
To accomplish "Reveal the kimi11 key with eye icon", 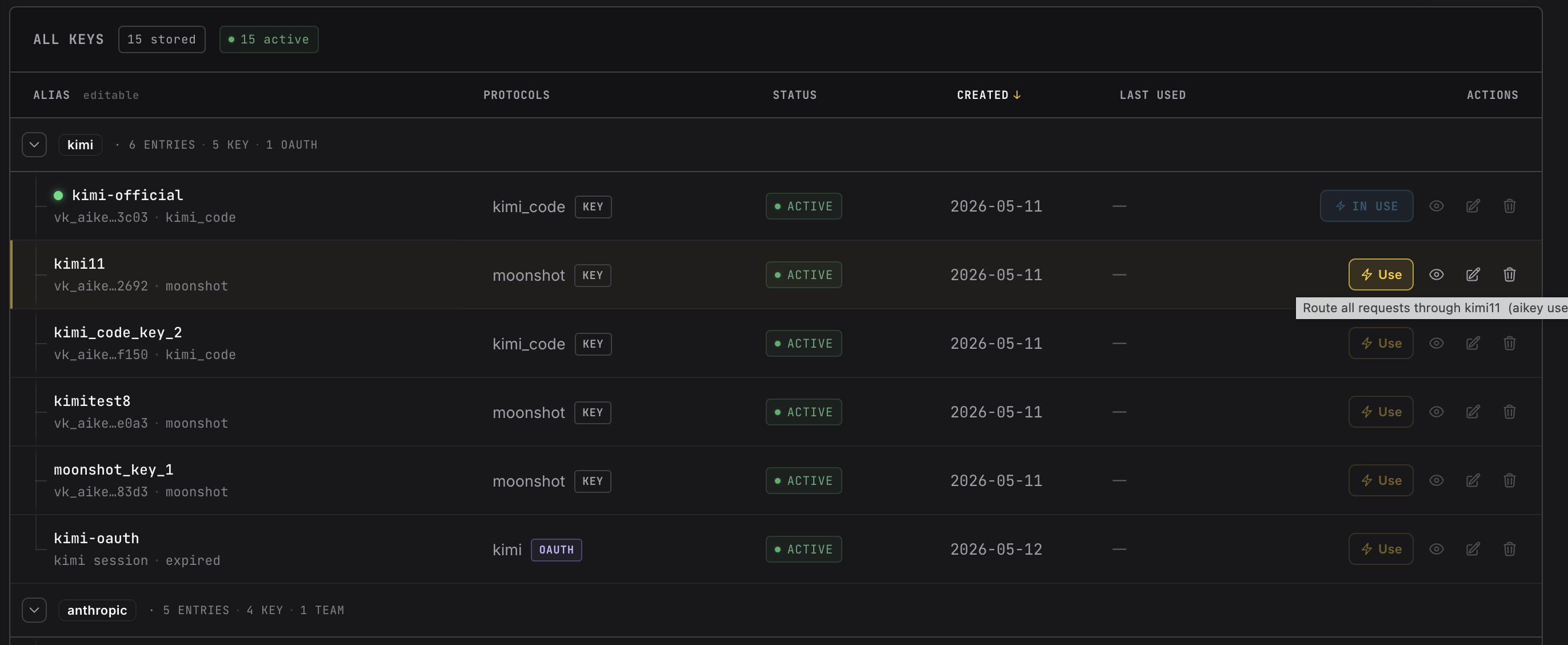I will 1437,274.
